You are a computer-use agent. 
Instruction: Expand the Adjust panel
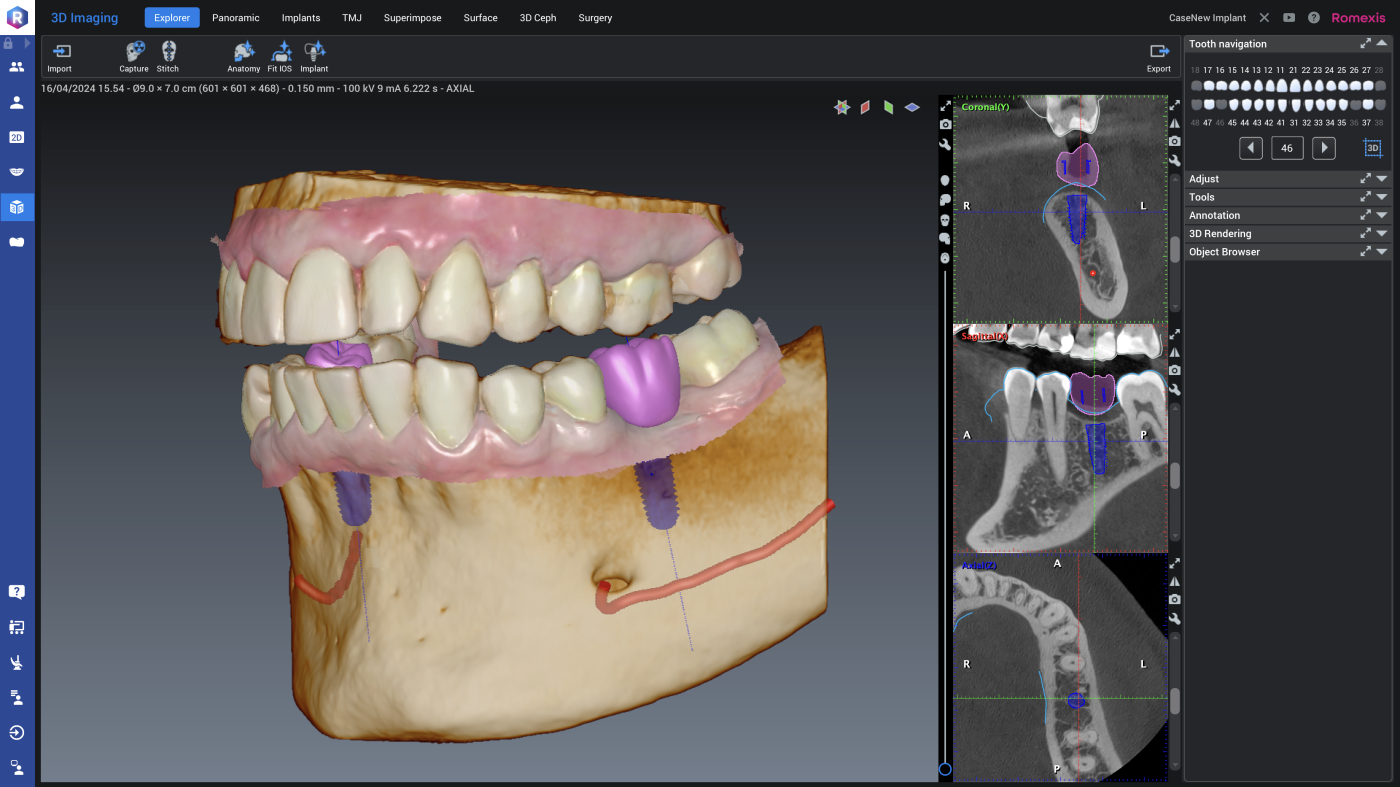pyautogui.click(x=1381, y=179)
